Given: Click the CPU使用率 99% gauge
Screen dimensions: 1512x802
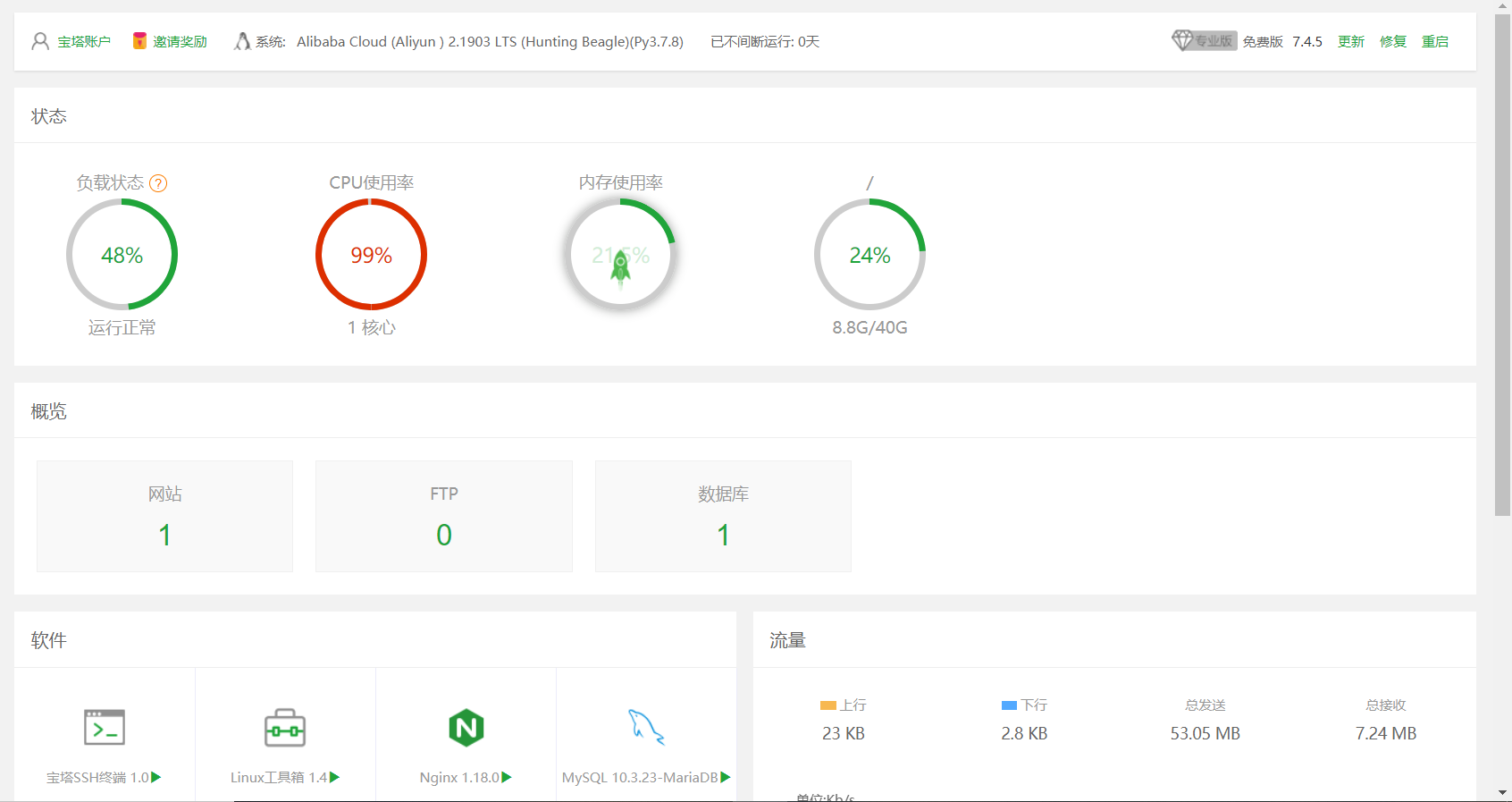Looking at the screenshot, I should click(x=371, y=255).
